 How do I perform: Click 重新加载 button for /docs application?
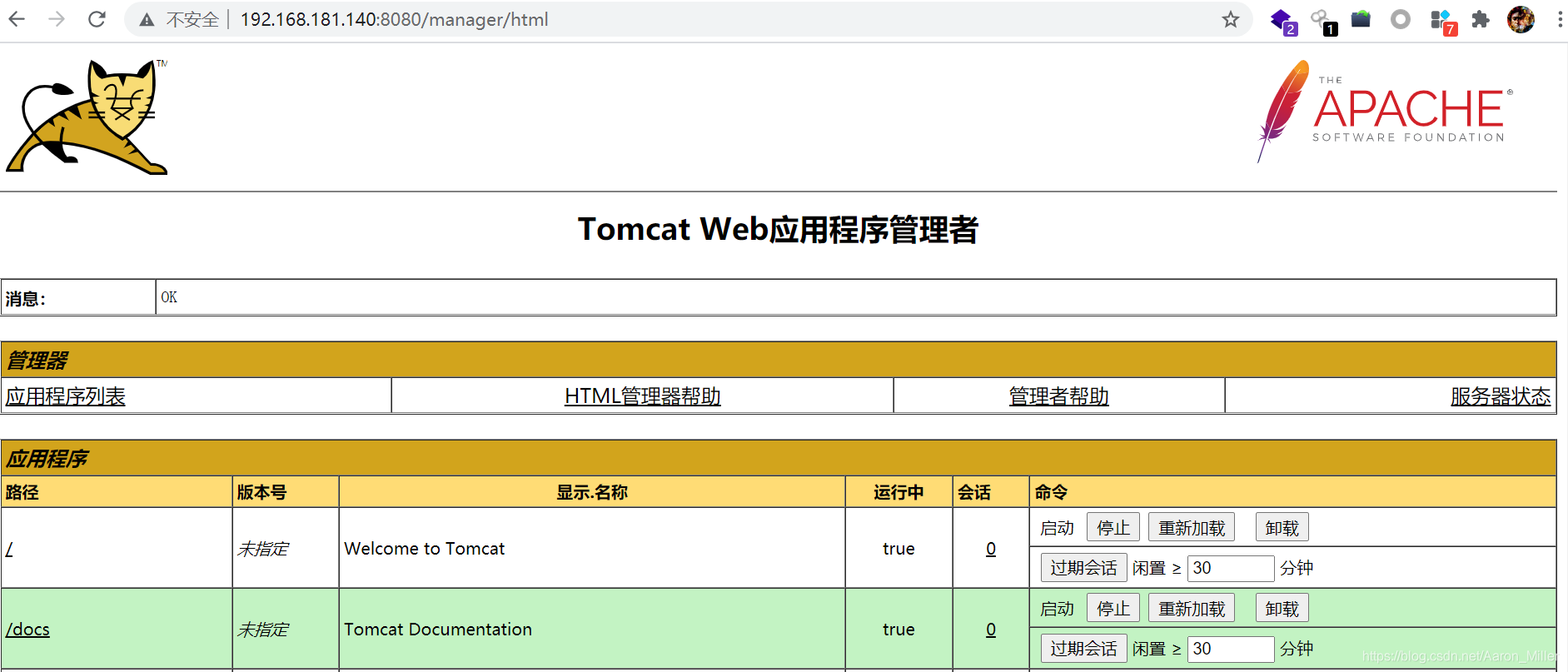(x=1192, y=609)
